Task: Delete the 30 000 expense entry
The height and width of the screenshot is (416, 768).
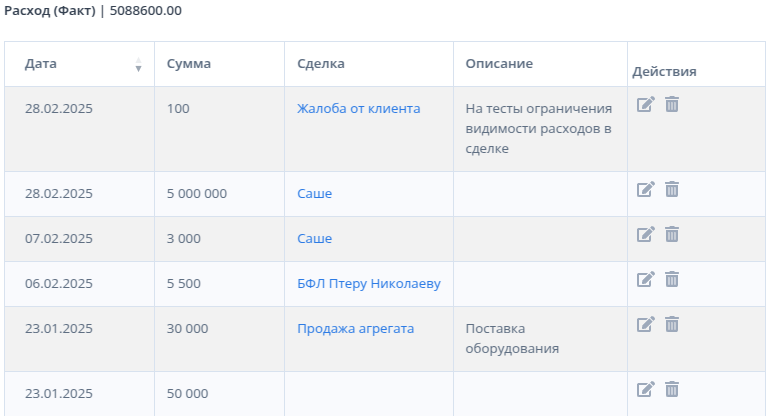Action: click(672, 324)
